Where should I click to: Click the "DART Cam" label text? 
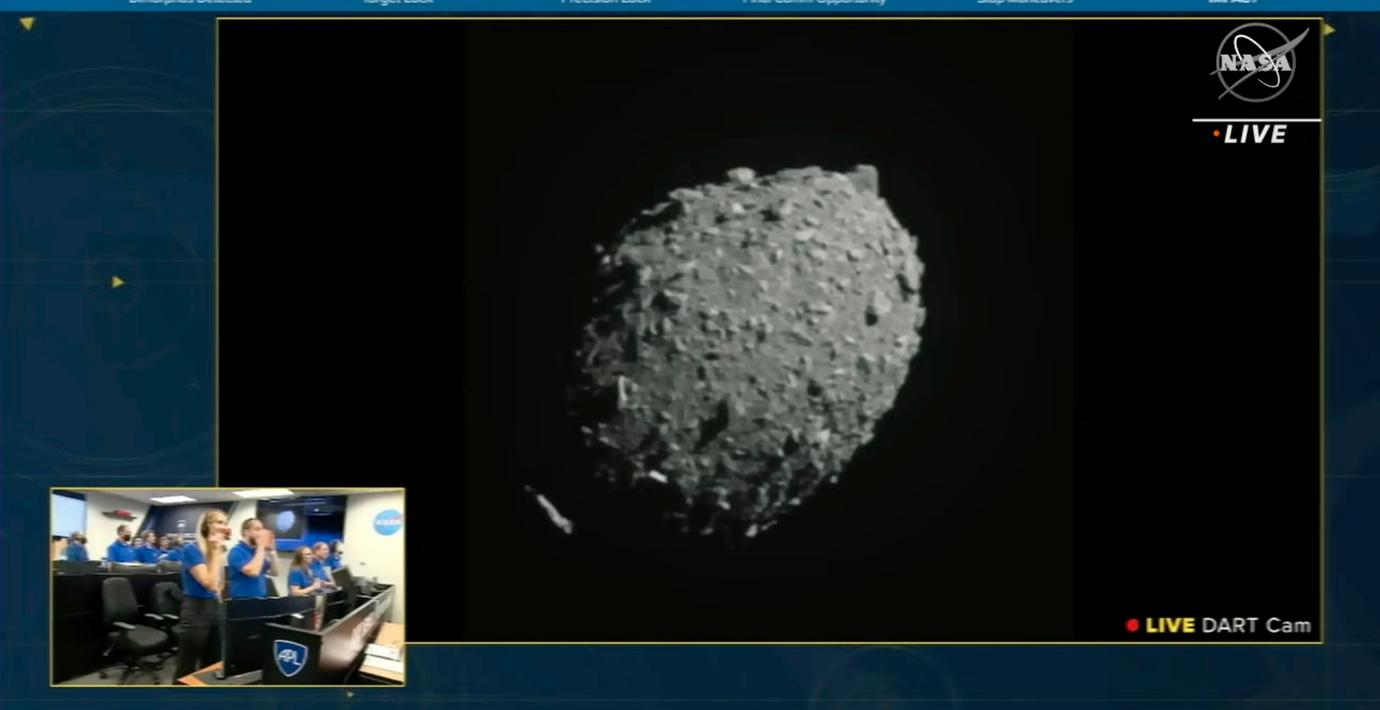1256,625
